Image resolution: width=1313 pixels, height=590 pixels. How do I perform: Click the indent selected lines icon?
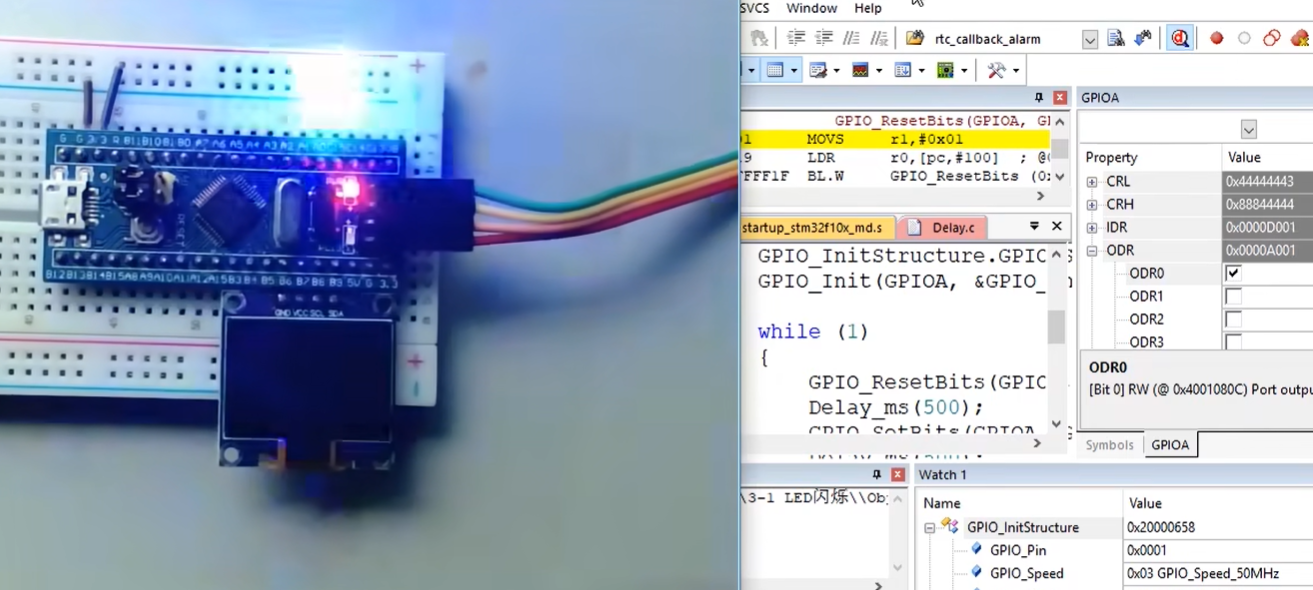click(796, 39)
